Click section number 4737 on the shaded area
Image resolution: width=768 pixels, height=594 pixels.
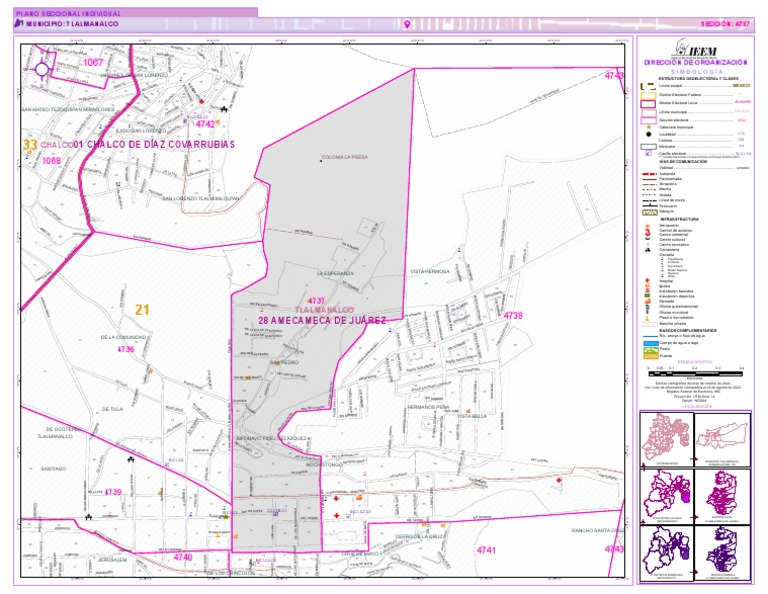tap(316, 301)
